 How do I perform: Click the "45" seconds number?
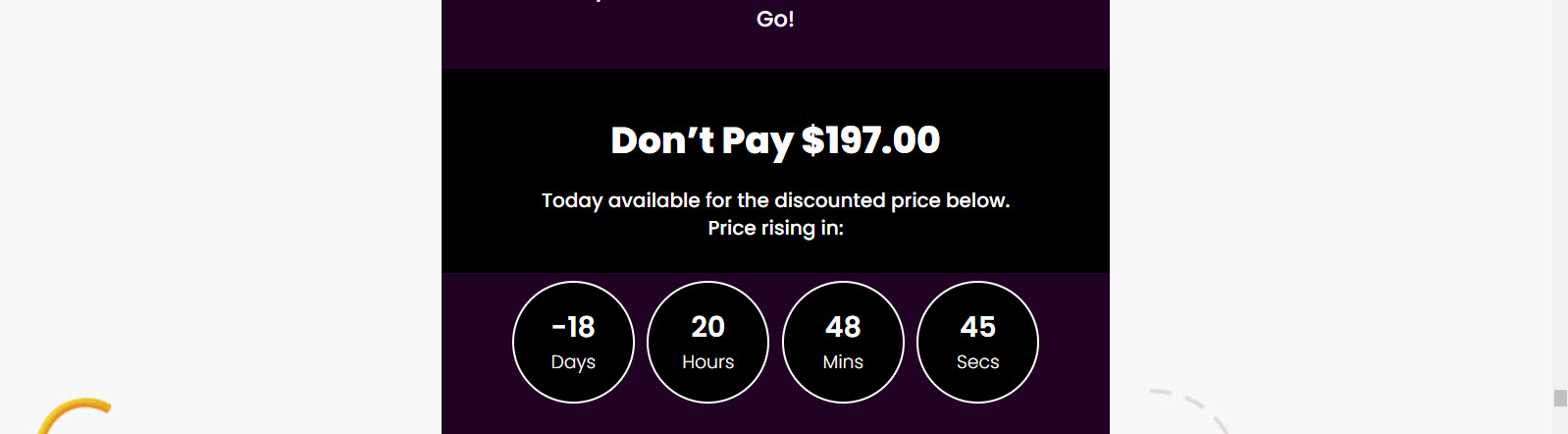point(977,326)
